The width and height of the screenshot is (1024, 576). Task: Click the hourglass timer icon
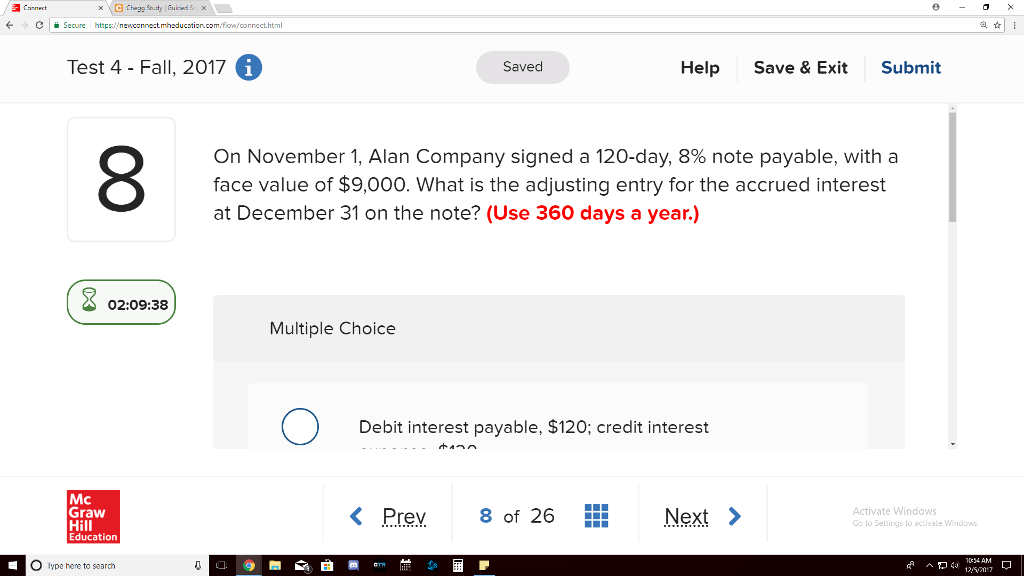[x=90, y=301]
